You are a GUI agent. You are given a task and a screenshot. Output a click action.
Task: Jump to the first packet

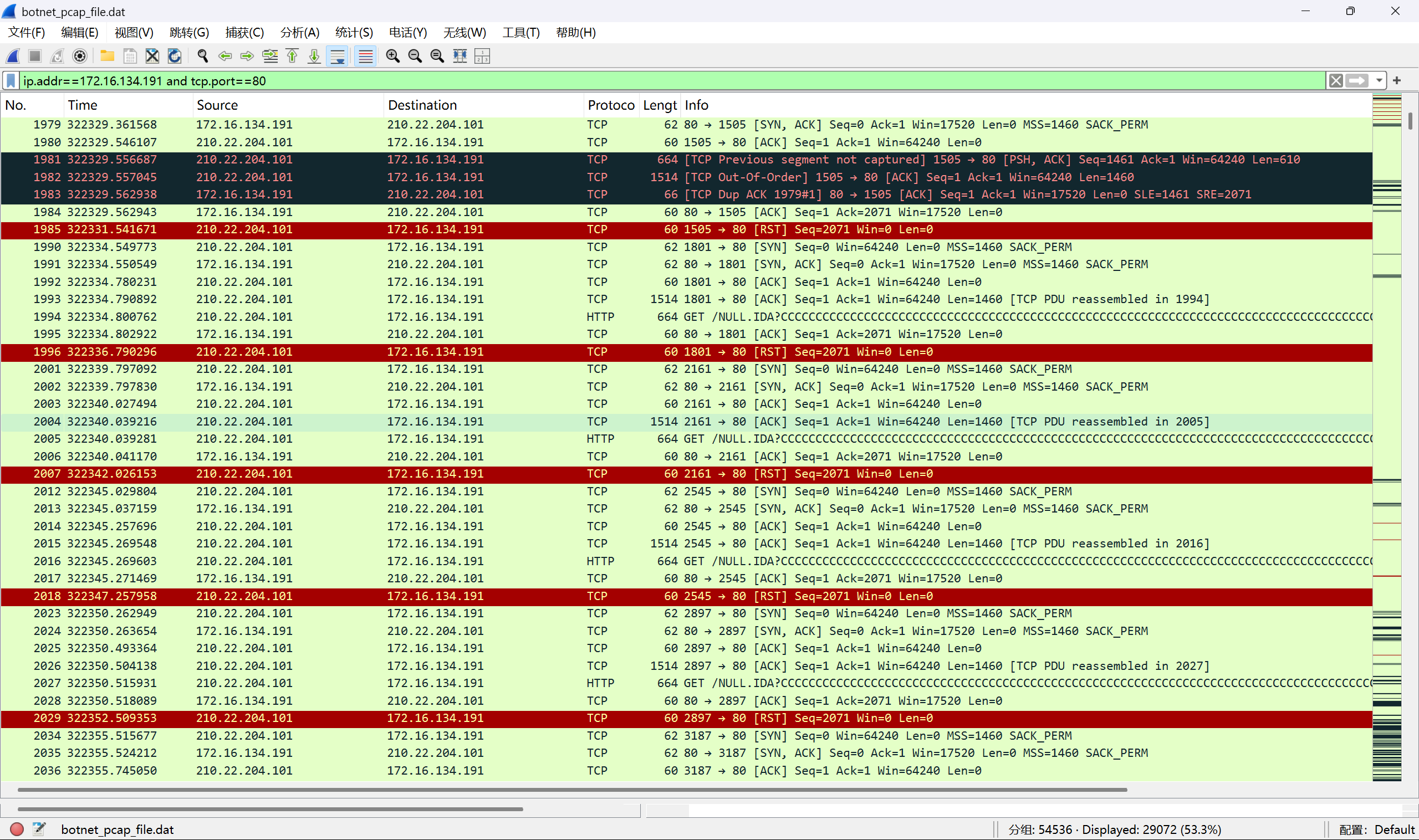[x=292, y=56]
